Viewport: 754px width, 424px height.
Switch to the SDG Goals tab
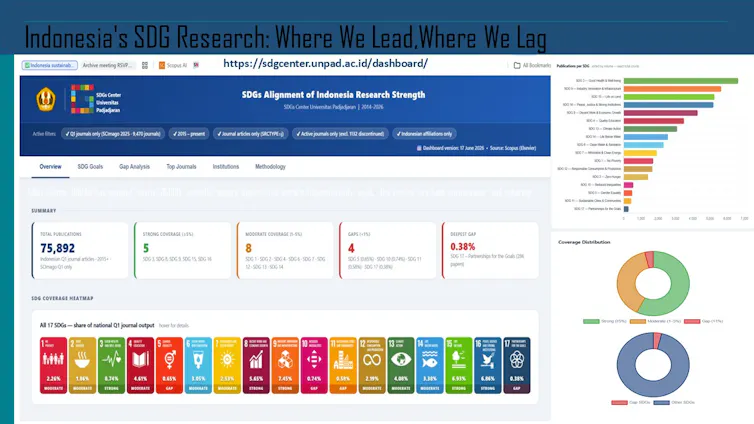click(x=90, y=167)
